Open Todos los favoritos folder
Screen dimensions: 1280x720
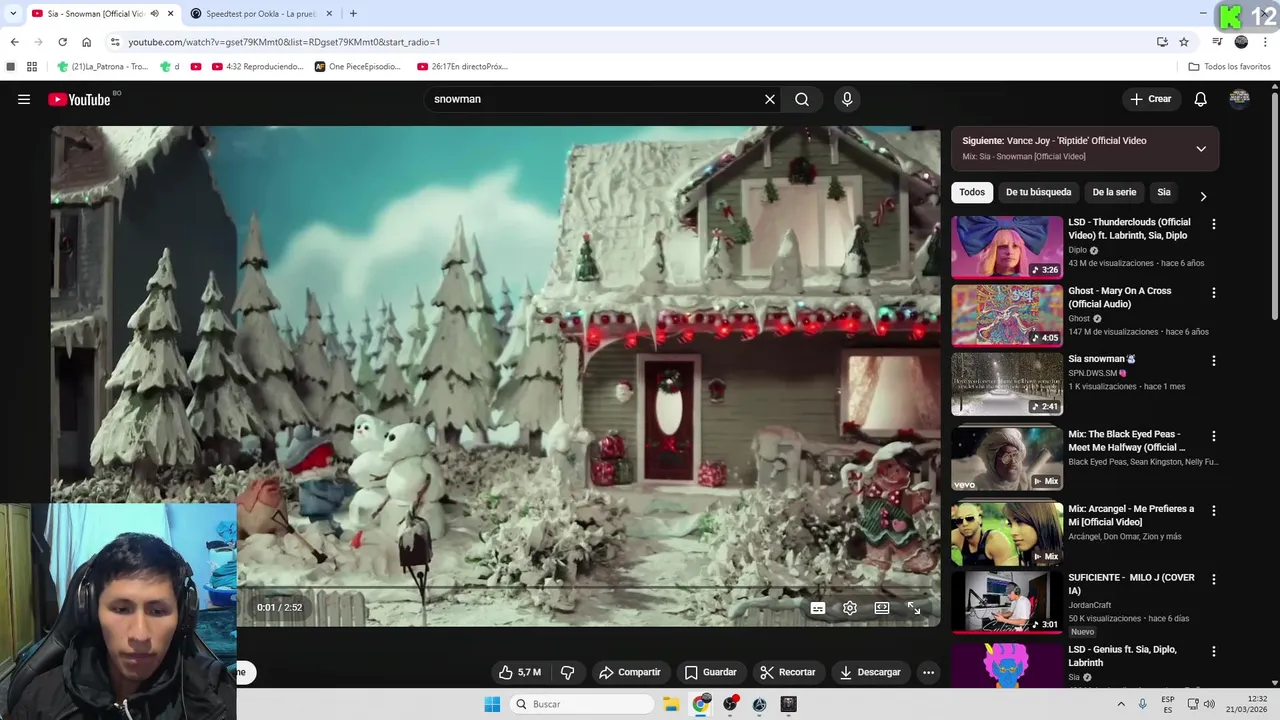pyautogui.click(x=1229, y=67)
